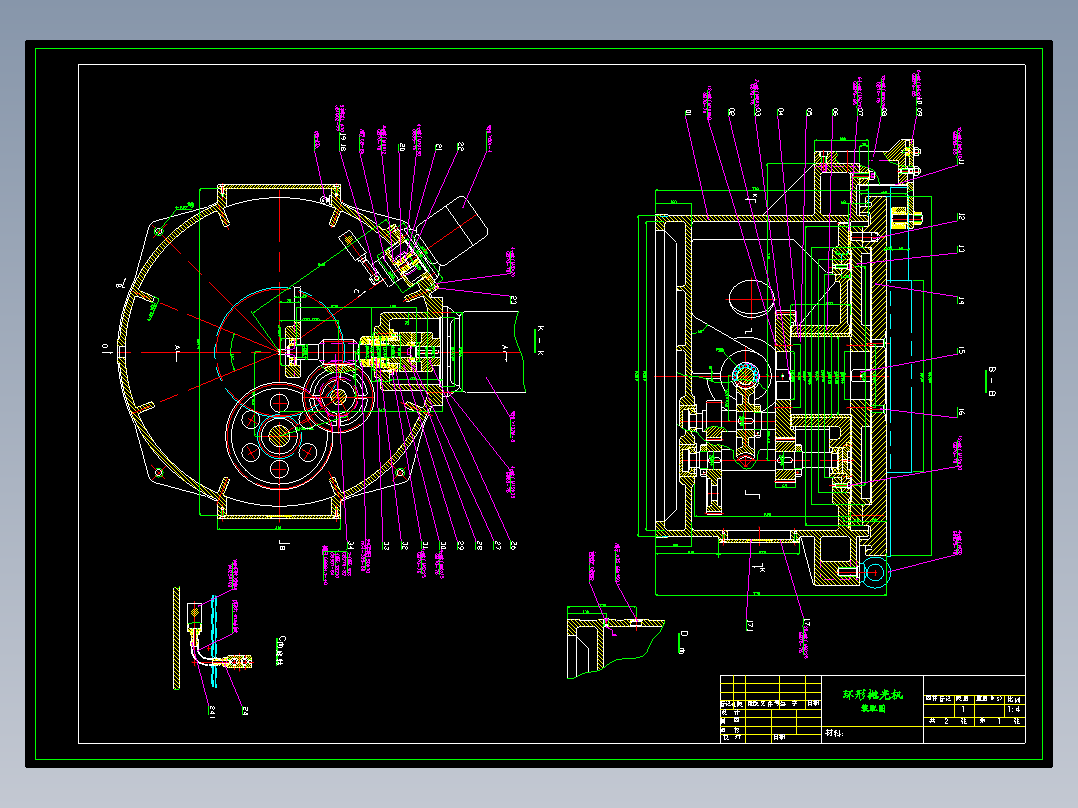Click part callout number 29 below left view
Viewport: 1078px width, 808px height.
(x=460, y=545)
